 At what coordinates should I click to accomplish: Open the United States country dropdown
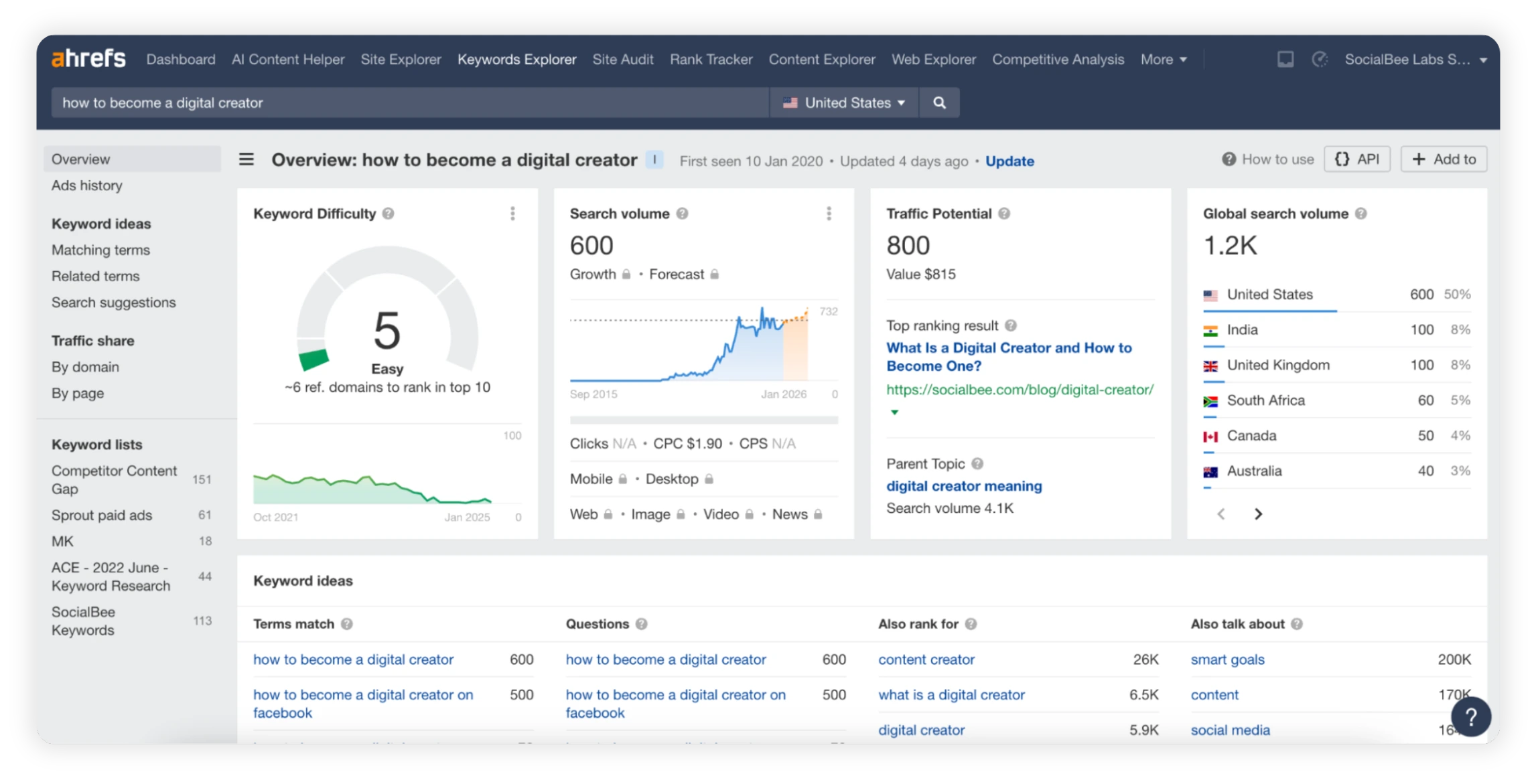click(x=843, y=102)
